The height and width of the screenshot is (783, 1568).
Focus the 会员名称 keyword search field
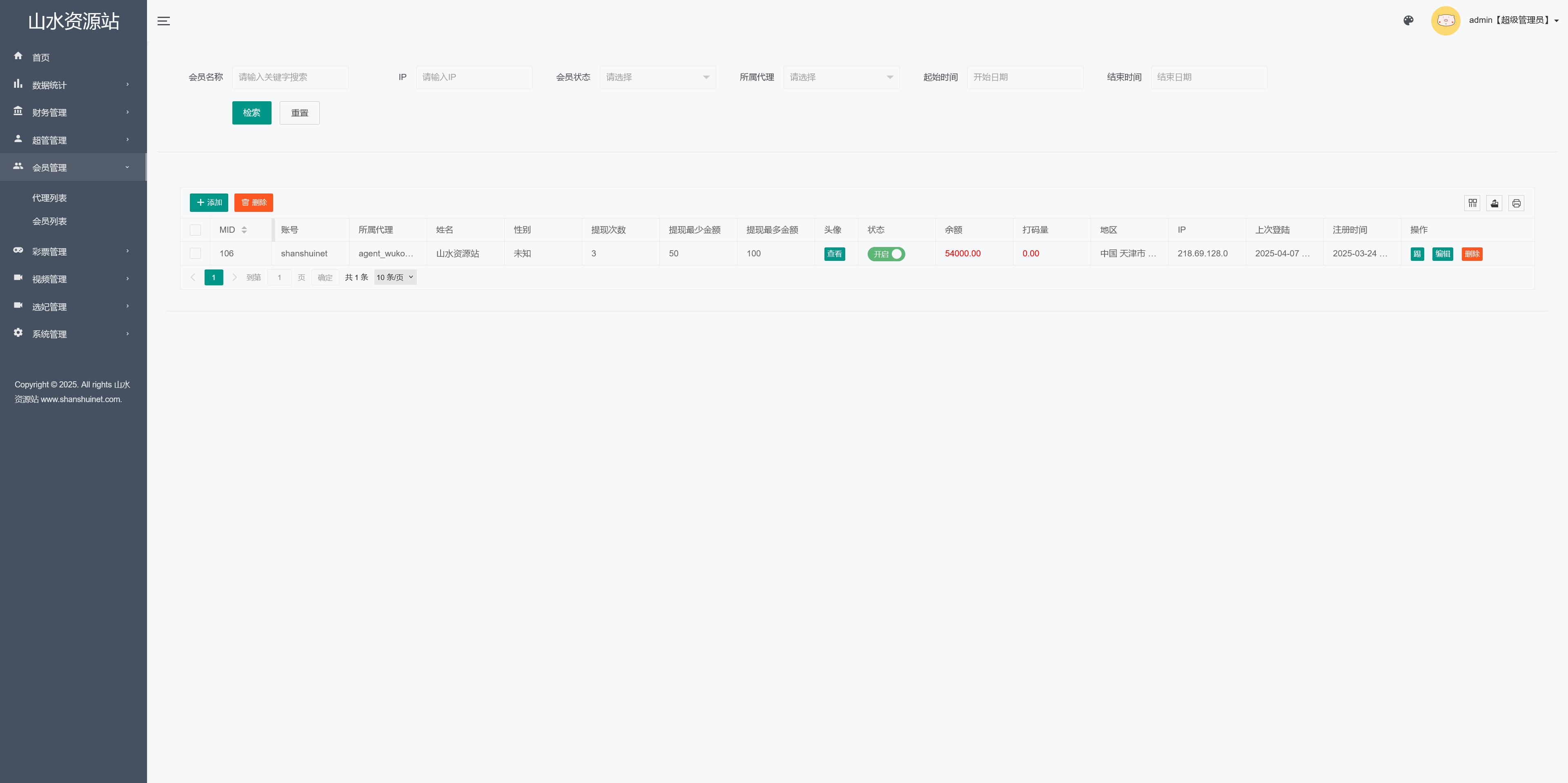pos(290,77)
